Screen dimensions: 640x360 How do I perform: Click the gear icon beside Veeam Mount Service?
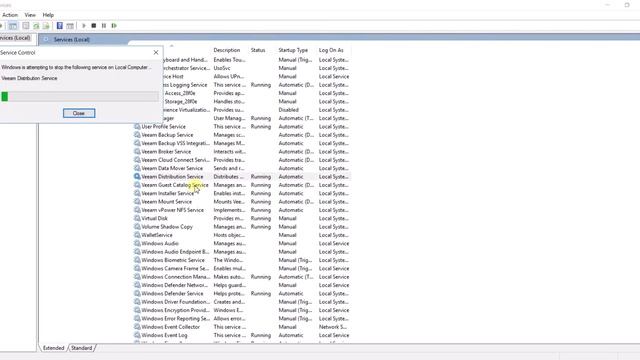[x=137, y=202]
